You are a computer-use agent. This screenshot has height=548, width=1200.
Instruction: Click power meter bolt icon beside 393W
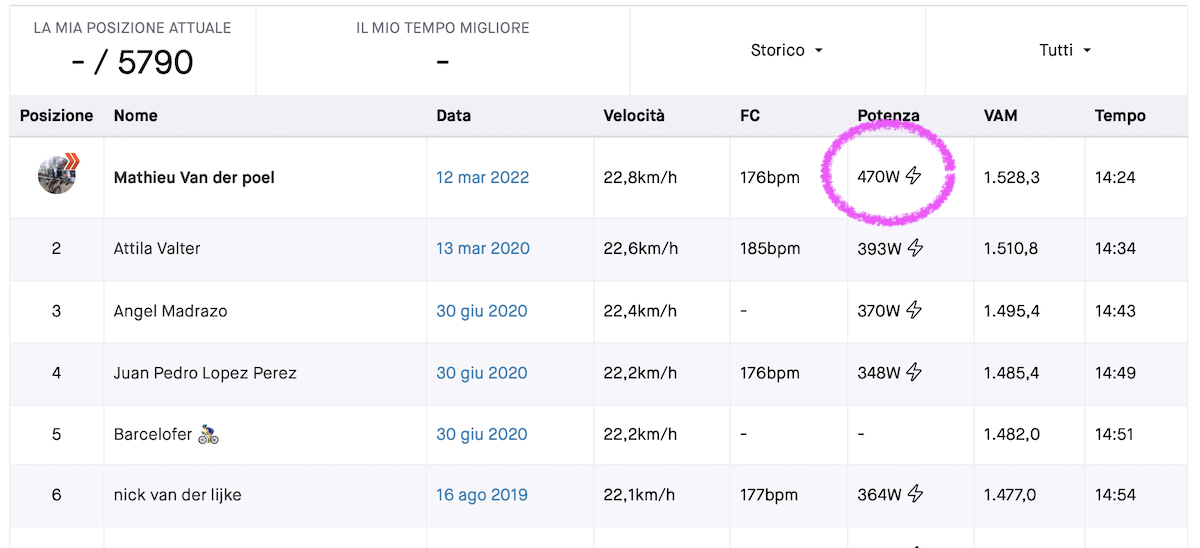point(915,248)
